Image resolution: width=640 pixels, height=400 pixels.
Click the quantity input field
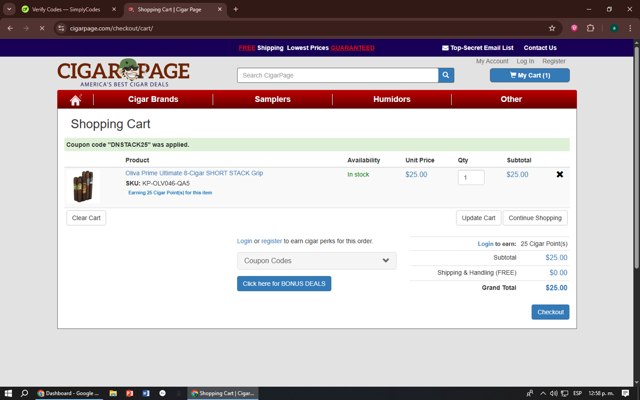pos(471,178)
